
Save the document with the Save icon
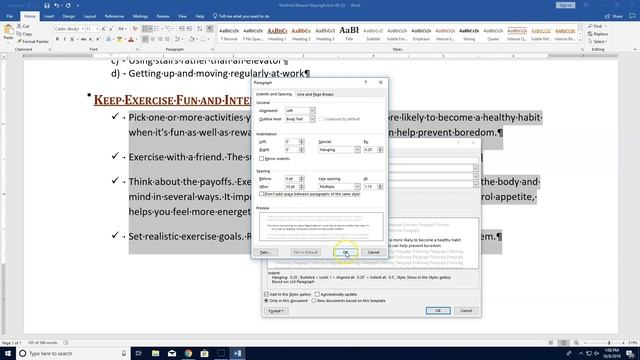(x=47, y=5)
